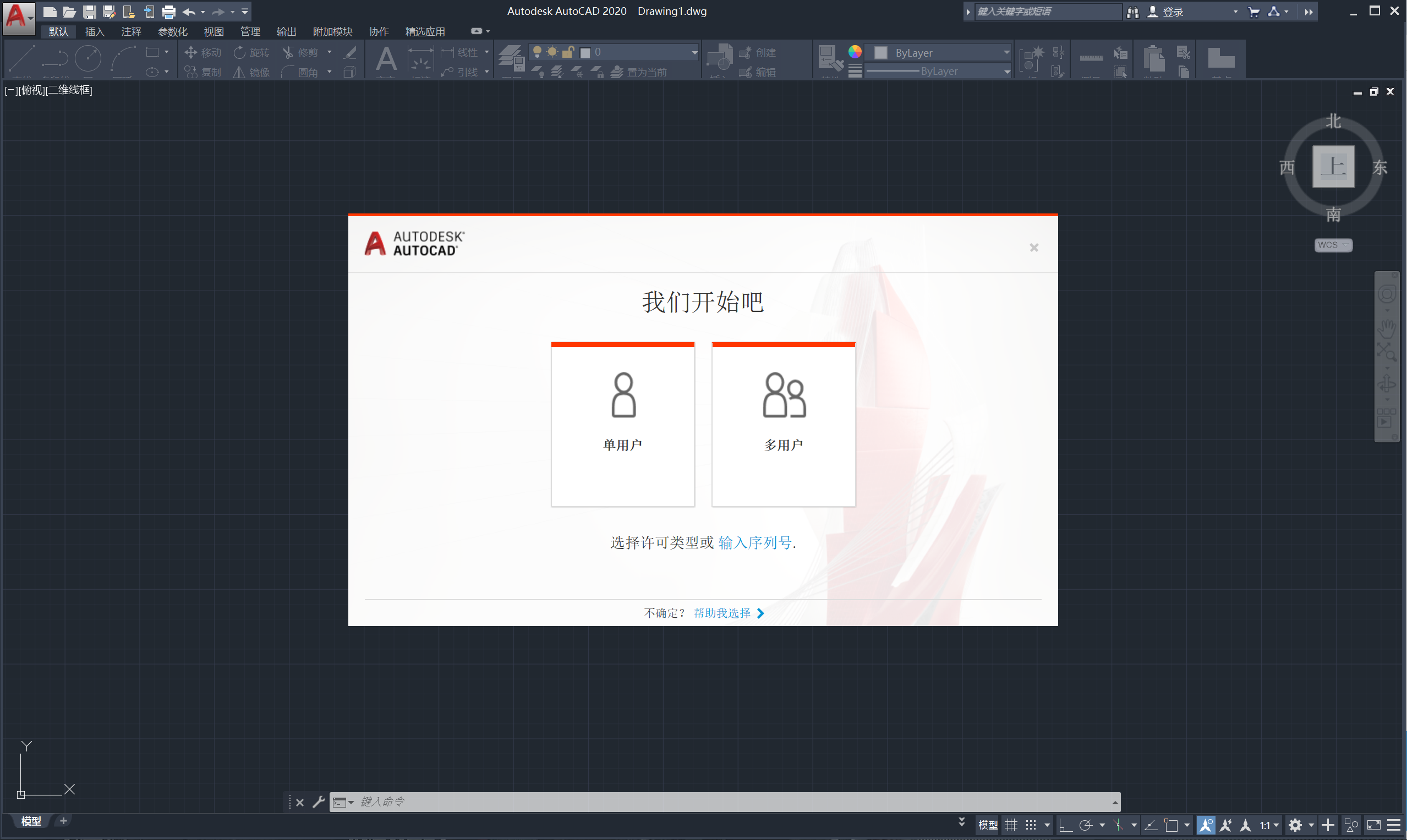Click the Move (移动) tool
1407x840 pixels.
(202, 52)
